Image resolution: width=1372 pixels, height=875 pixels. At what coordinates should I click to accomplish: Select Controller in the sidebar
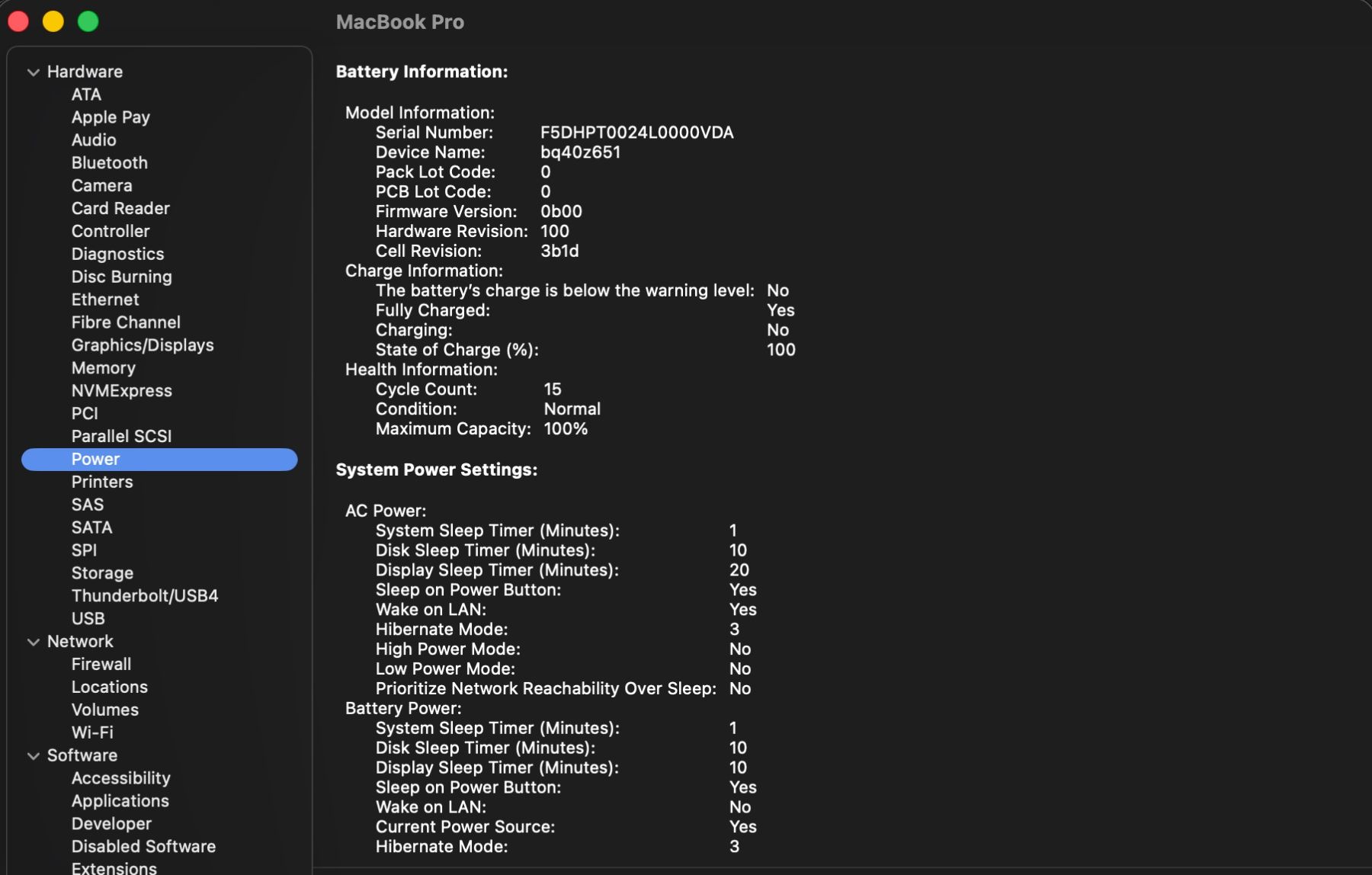point(111,232)
